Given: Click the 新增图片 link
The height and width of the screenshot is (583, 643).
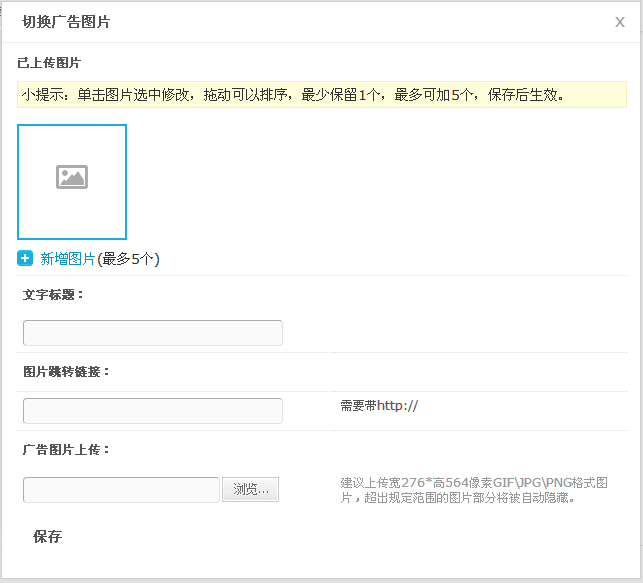Looking at the screenshot, I should (x=67, y=258).
